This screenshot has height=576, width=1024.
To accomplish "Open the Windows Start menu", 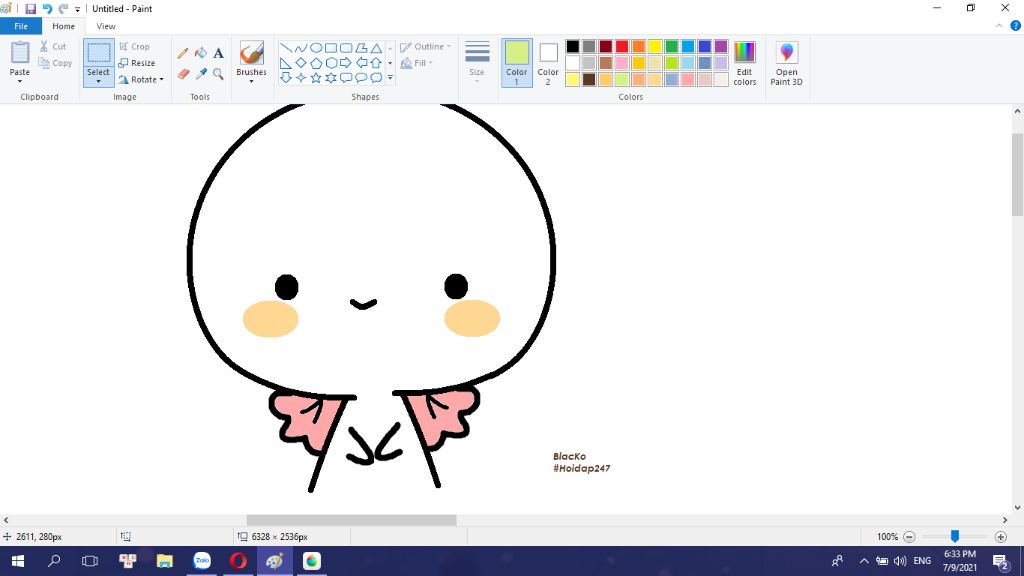I will pos(18,561).
